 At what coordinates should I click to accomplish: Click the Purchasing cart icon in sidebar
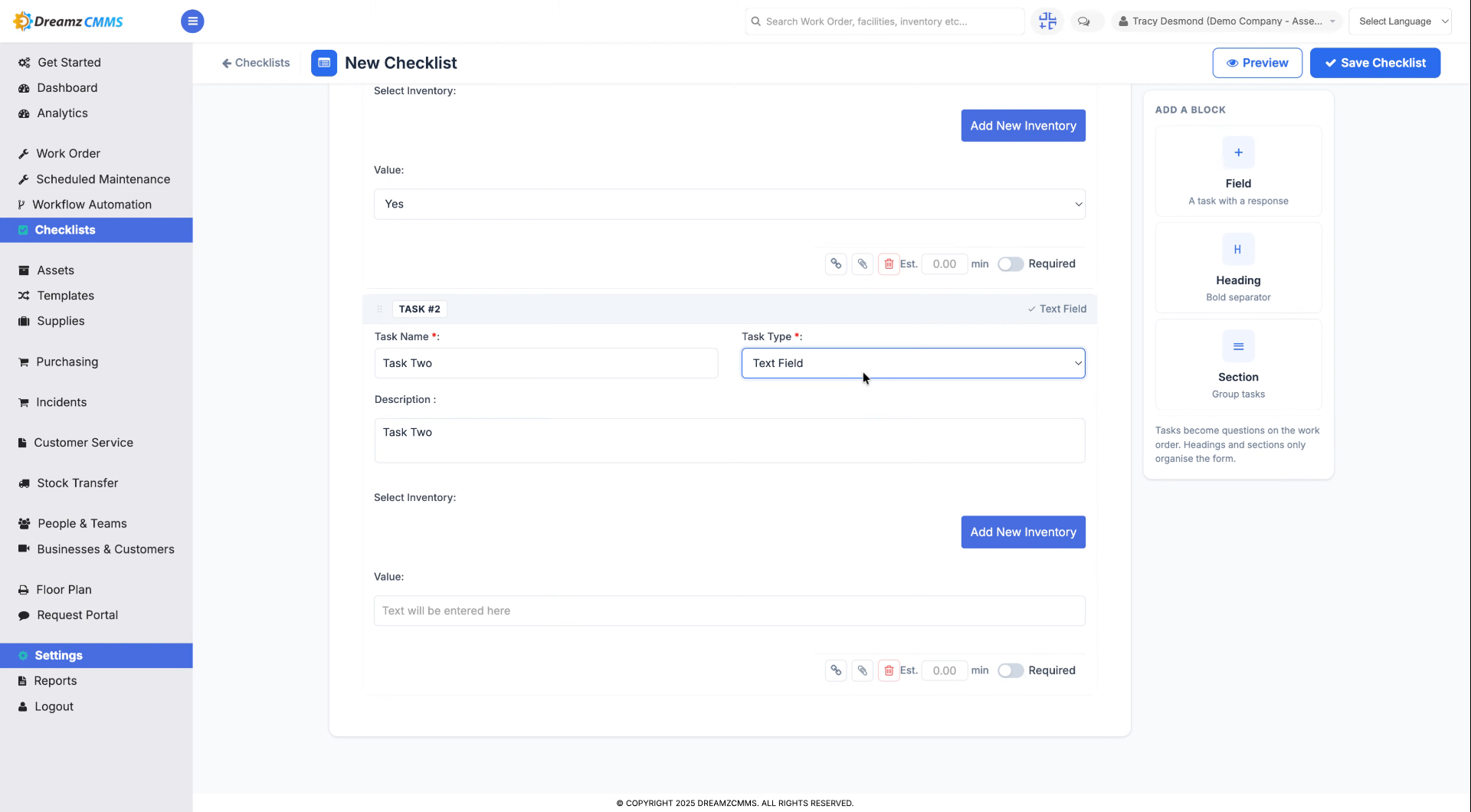pos(24,362)
